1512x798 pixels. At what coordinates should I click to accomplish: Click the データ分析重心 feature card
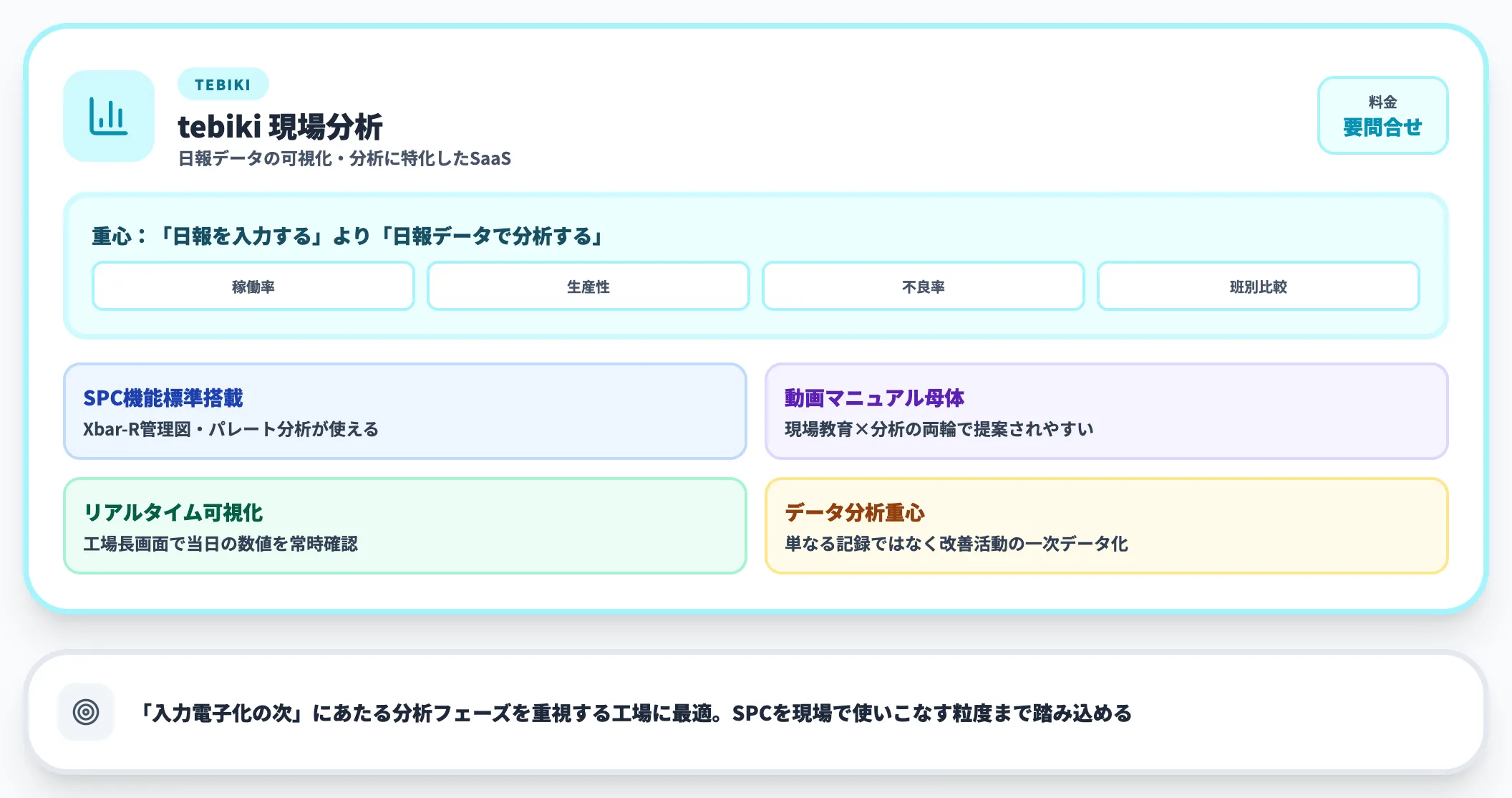click(1108, 527)
